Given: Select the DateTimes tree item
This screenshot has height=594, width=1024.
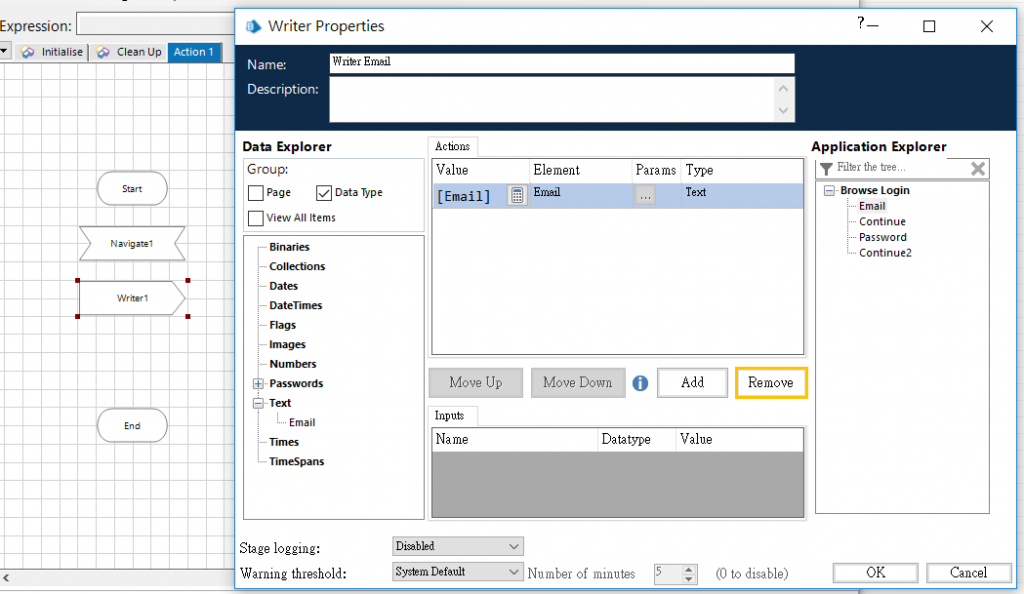Looking at the screenshot, I should click(295, 305).
